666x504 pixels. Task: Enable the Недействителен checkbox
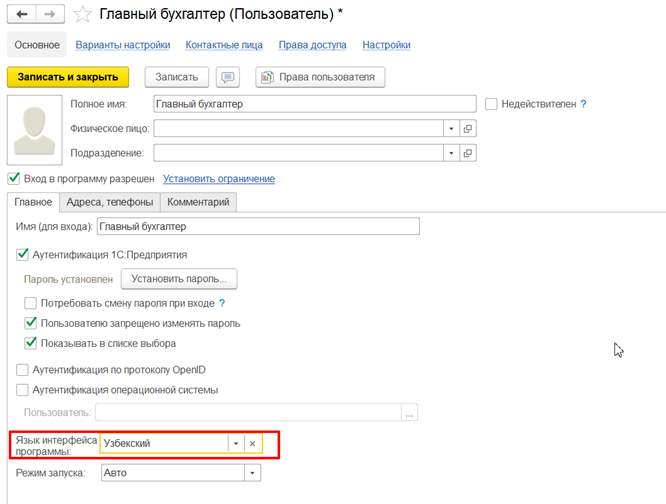[x=491, y=104]
